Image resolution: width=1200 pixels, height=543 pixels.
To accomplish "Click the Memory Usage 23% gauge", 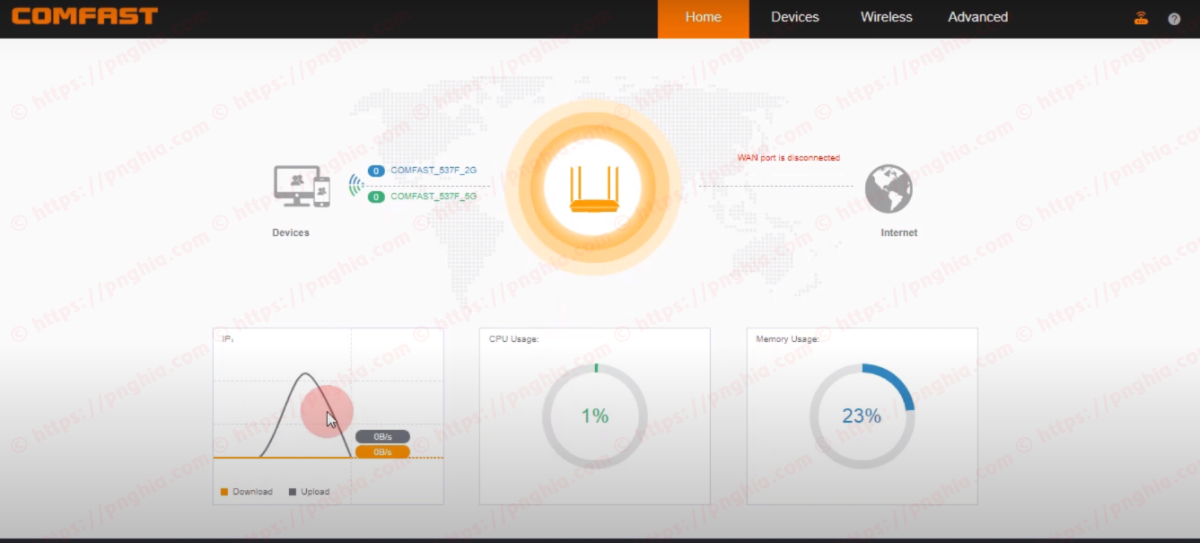I will [862, 416].
